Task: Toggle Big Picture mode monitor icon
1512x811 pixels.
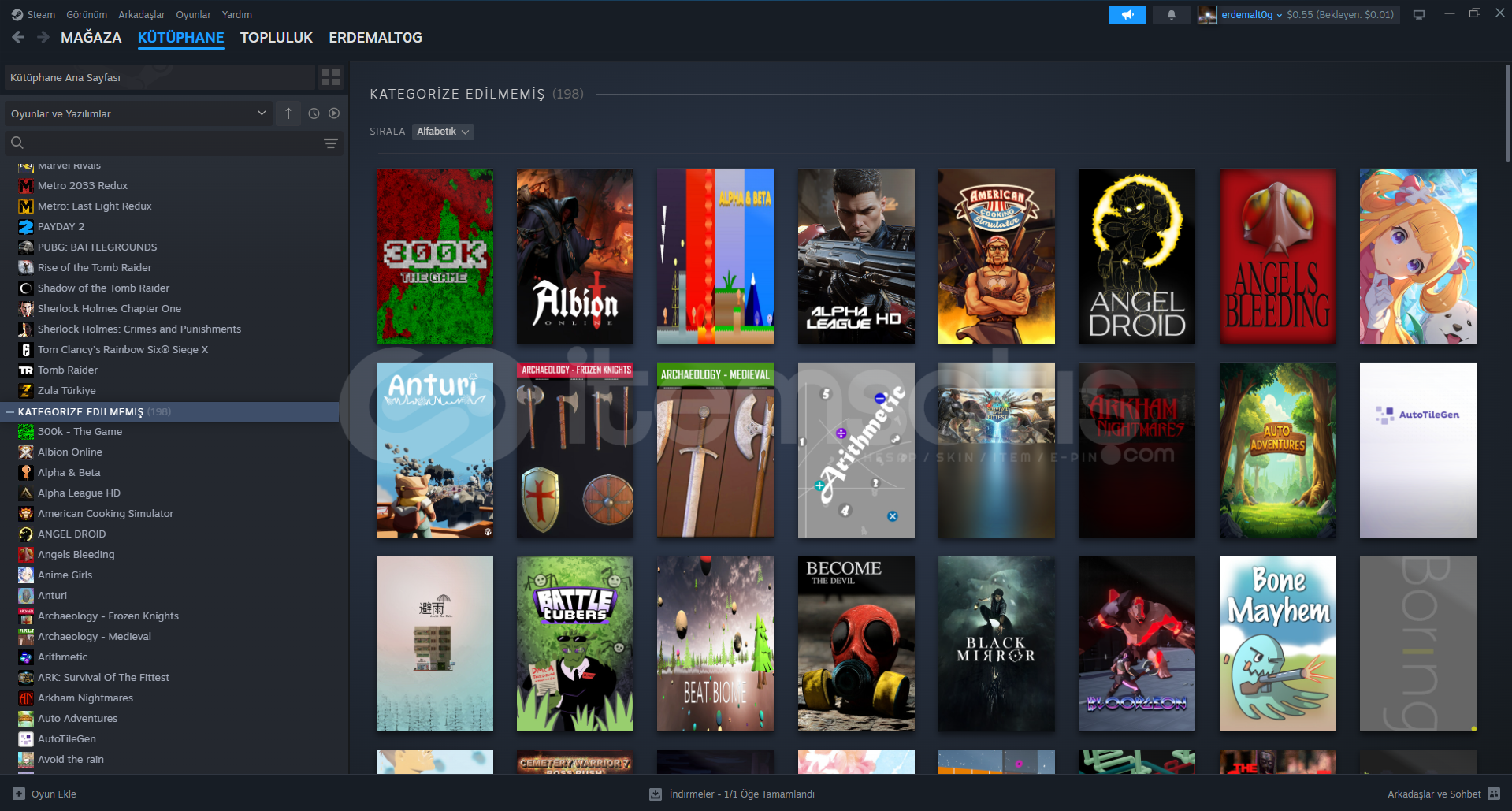Action: pyautogui.click(x=1418, y=15)
